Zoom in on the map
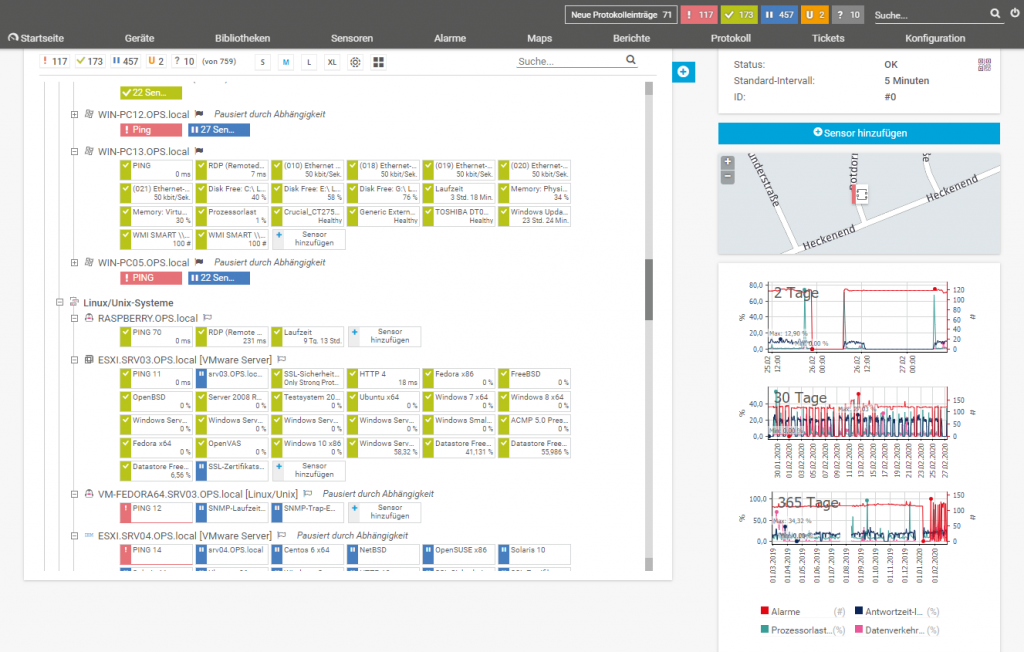This screenshot has height=652, width=1024. coord(727,162)
